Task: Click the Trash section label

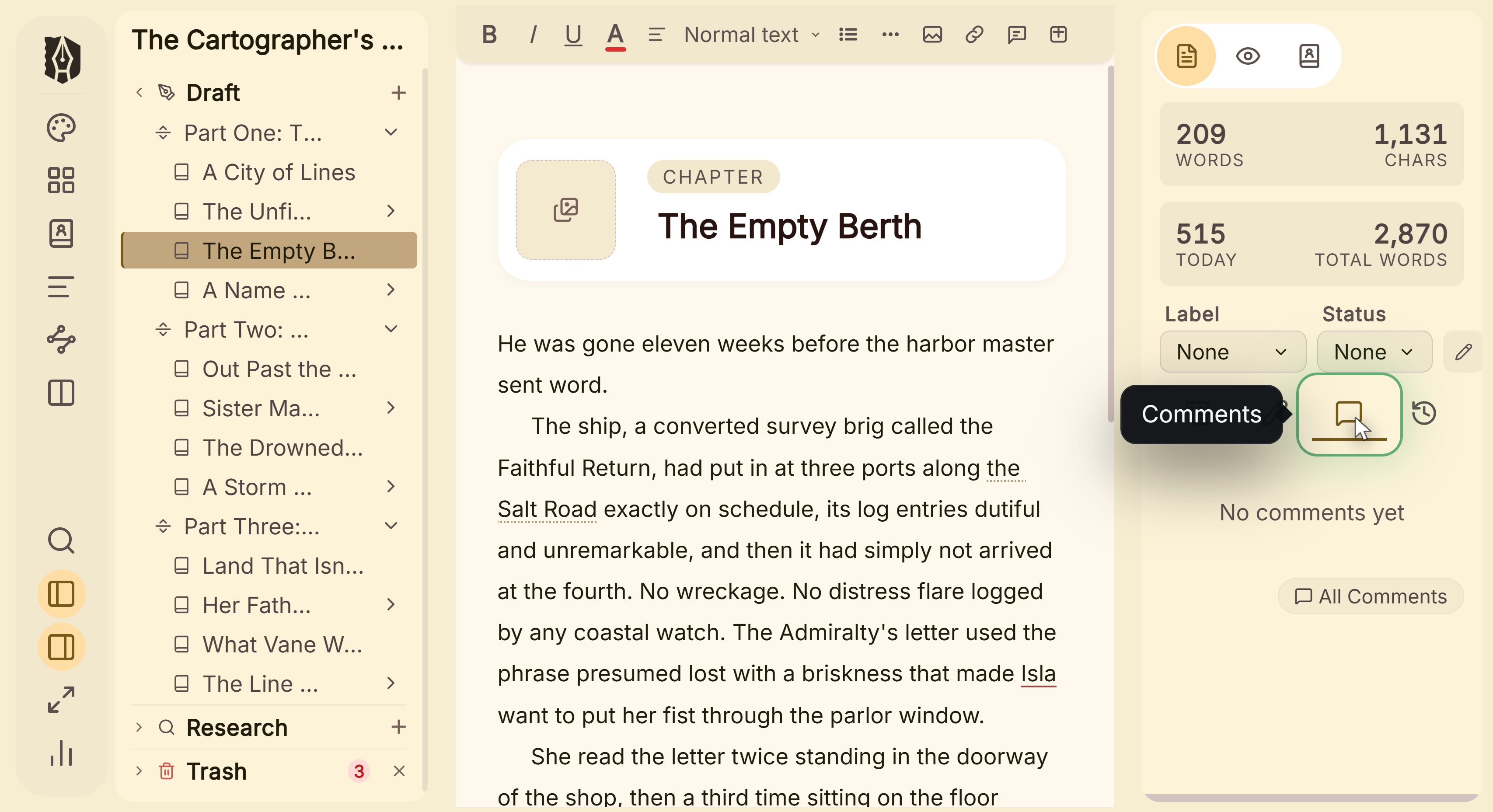Action: 216,771
